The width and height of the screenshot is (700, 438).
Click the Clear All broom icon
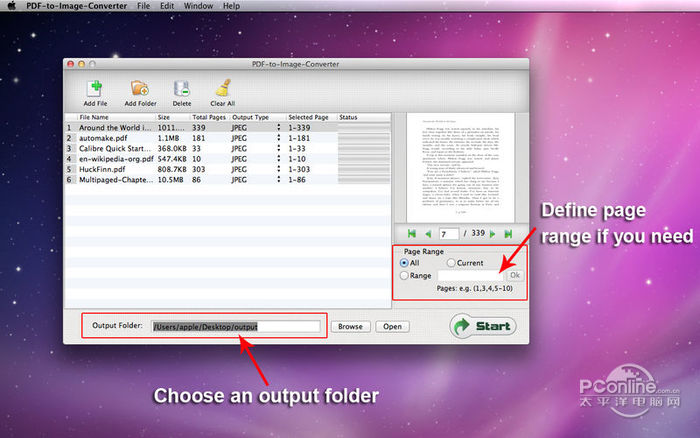coord(223,88)
